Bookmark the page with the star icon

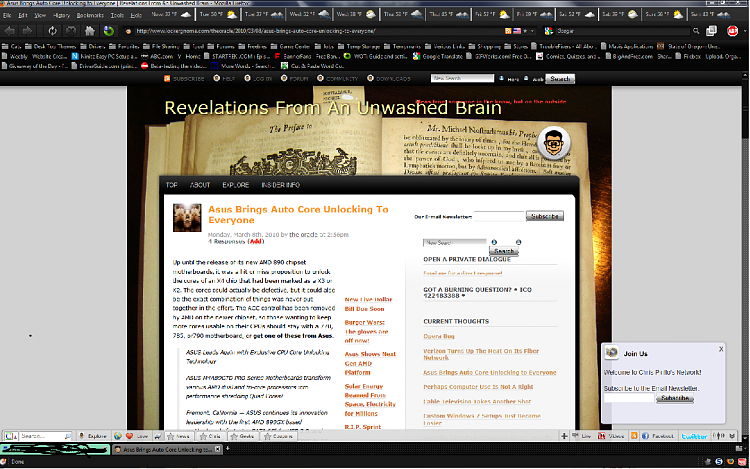coord(525,31)
